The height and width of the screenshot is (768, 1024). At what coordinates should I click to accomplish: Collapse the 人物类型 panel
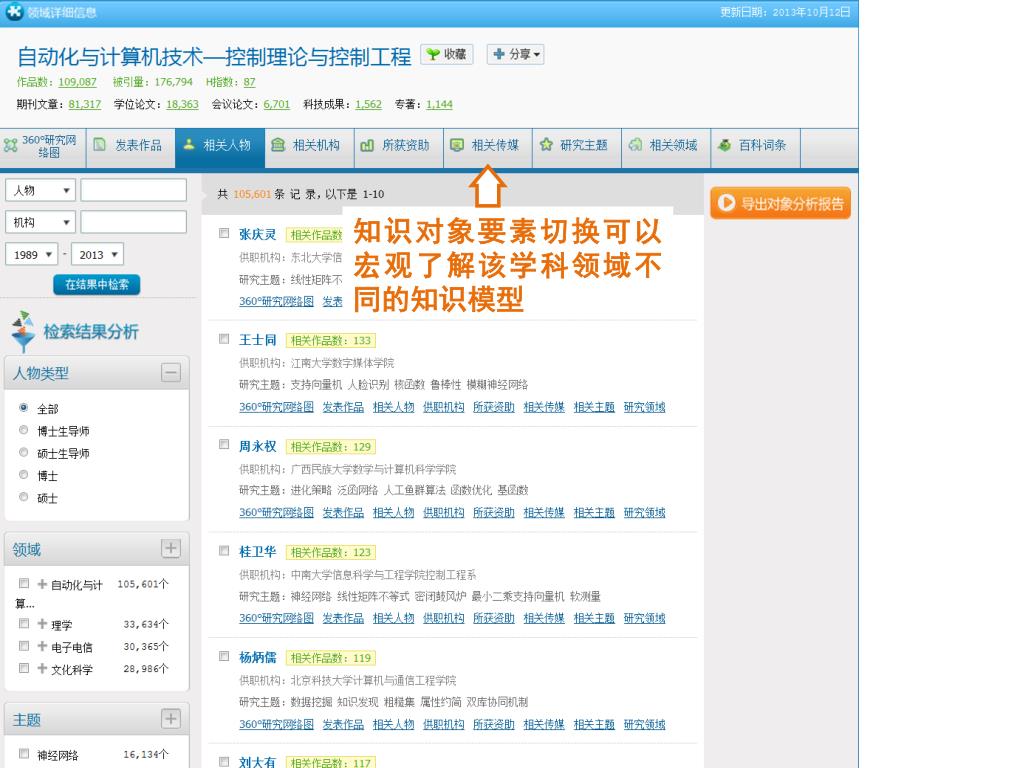coord(171,373)
